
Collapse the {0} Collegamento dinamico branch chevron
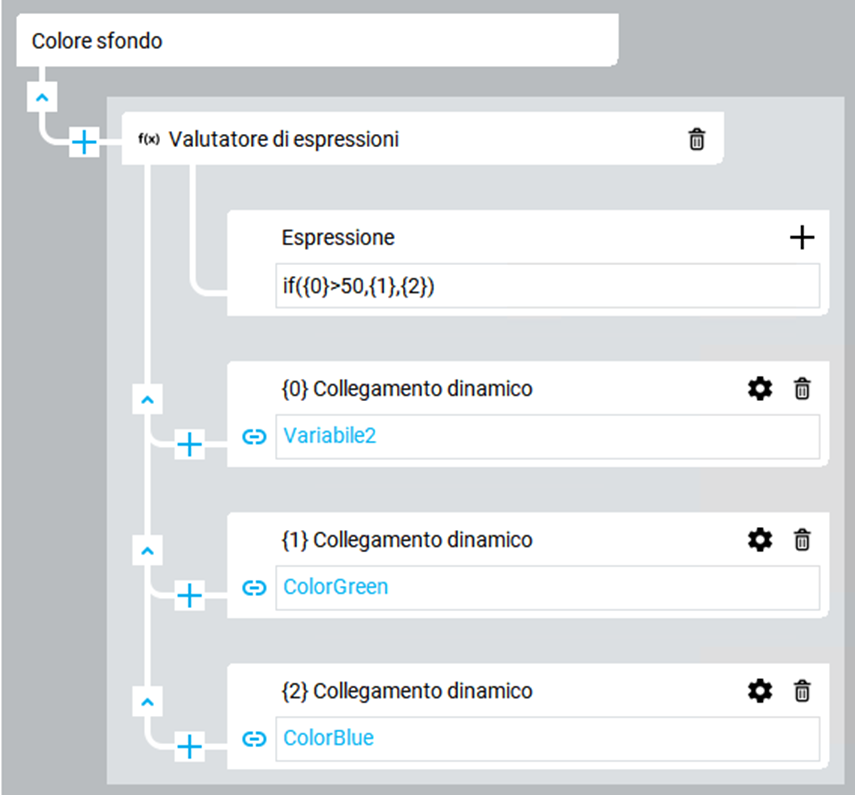coord(147,399)
